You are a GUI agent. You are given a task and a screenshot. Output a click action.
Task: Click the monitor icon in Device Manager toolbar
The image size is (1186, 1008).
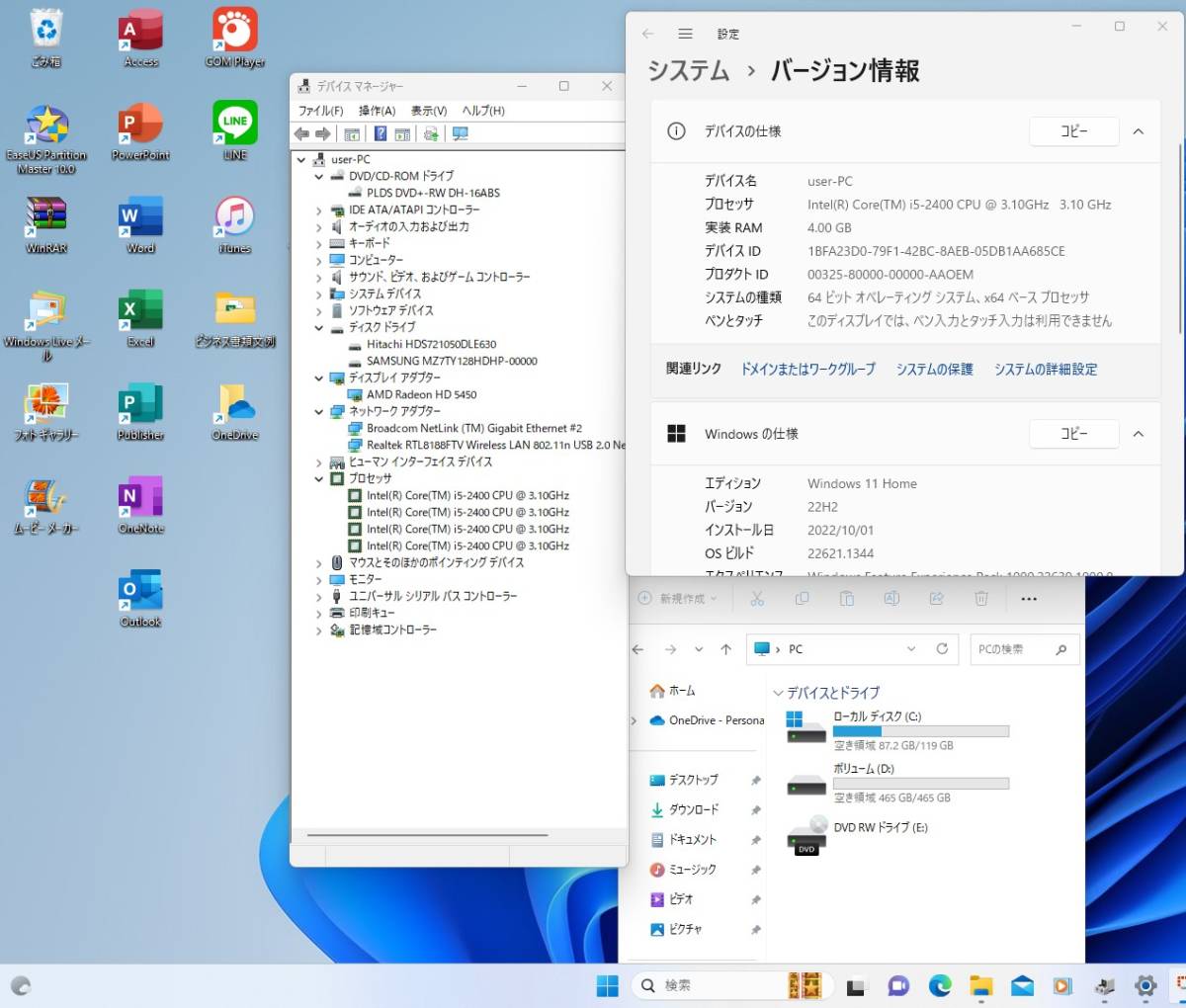(x=460, y=134)
